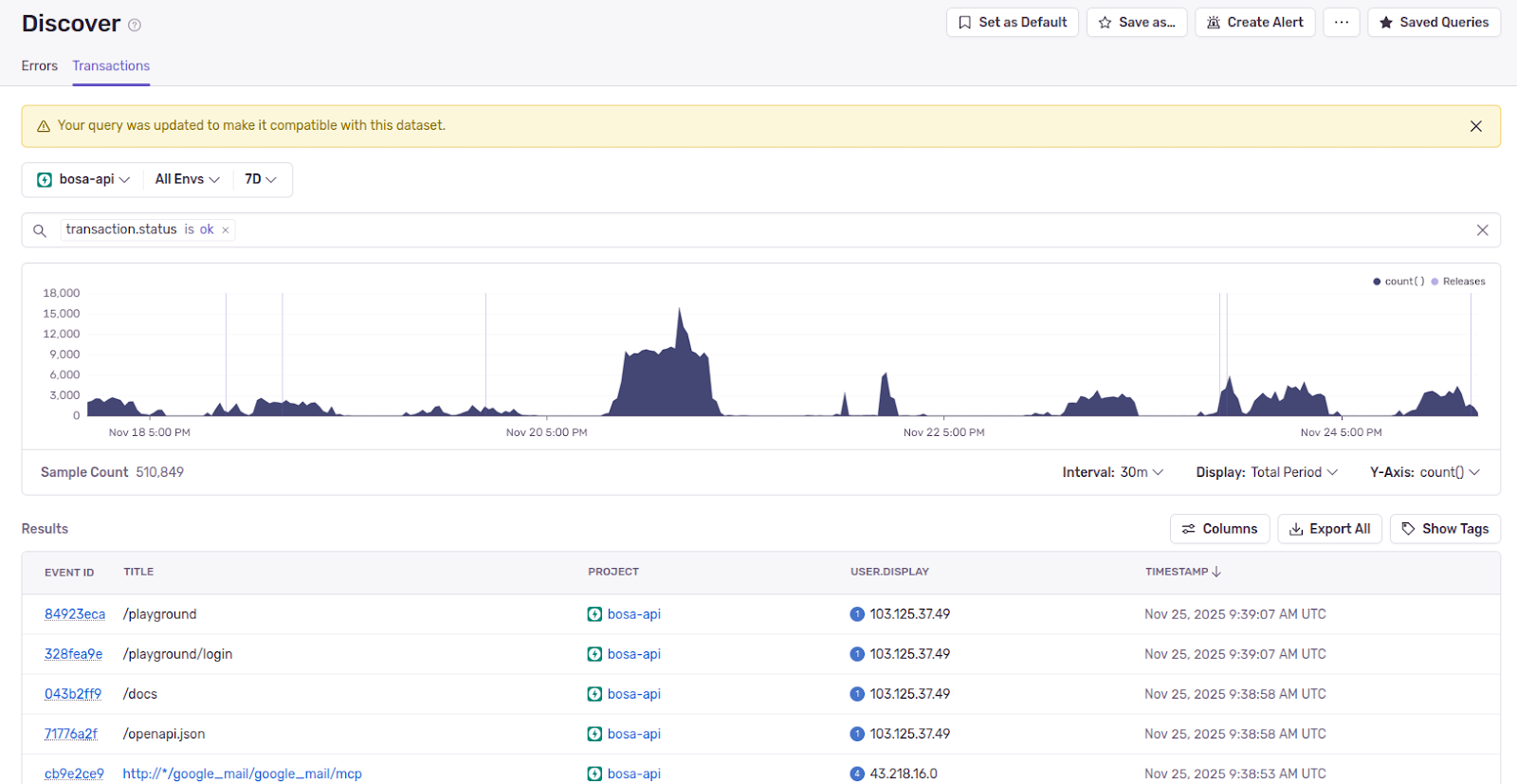
Task: Open the All Envs environment dropdown
Action: click(x=187, y=179)
